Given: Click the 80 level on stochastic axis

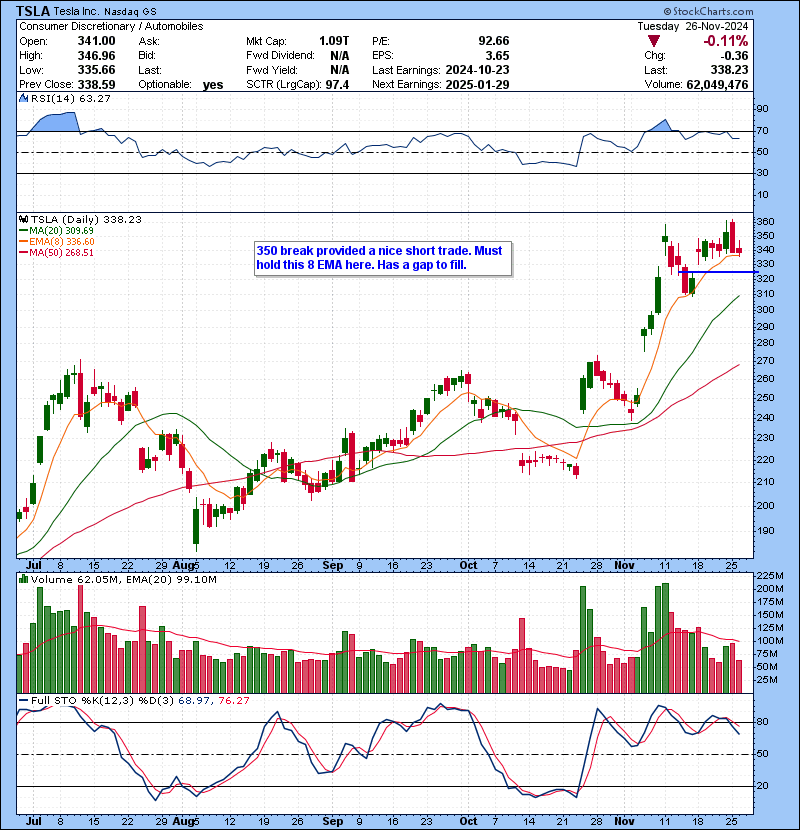Looking at the screenshot, I should click(762, 721).
